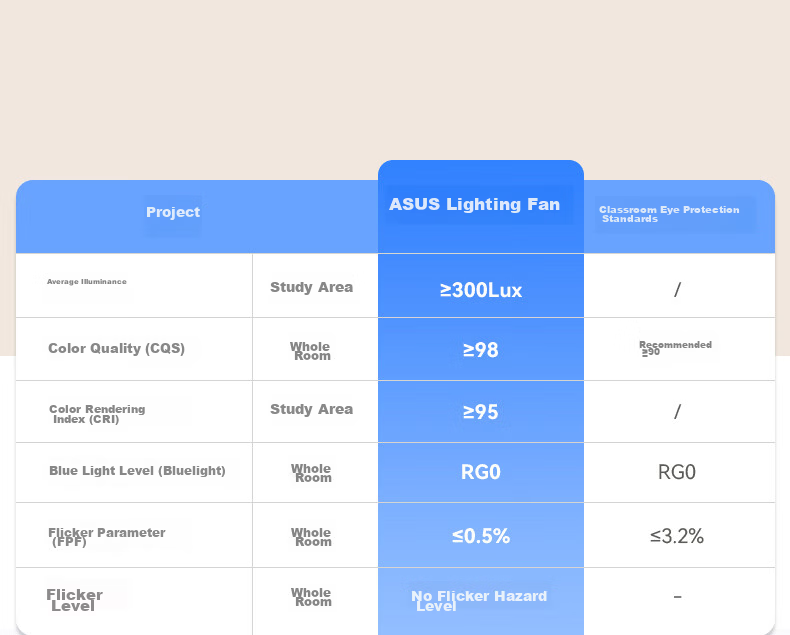The width and height of the screenshot is (790, 635).
Task: Click "Whole Room" in the Flicker Parameter row
Action: [x=311, y=537]
